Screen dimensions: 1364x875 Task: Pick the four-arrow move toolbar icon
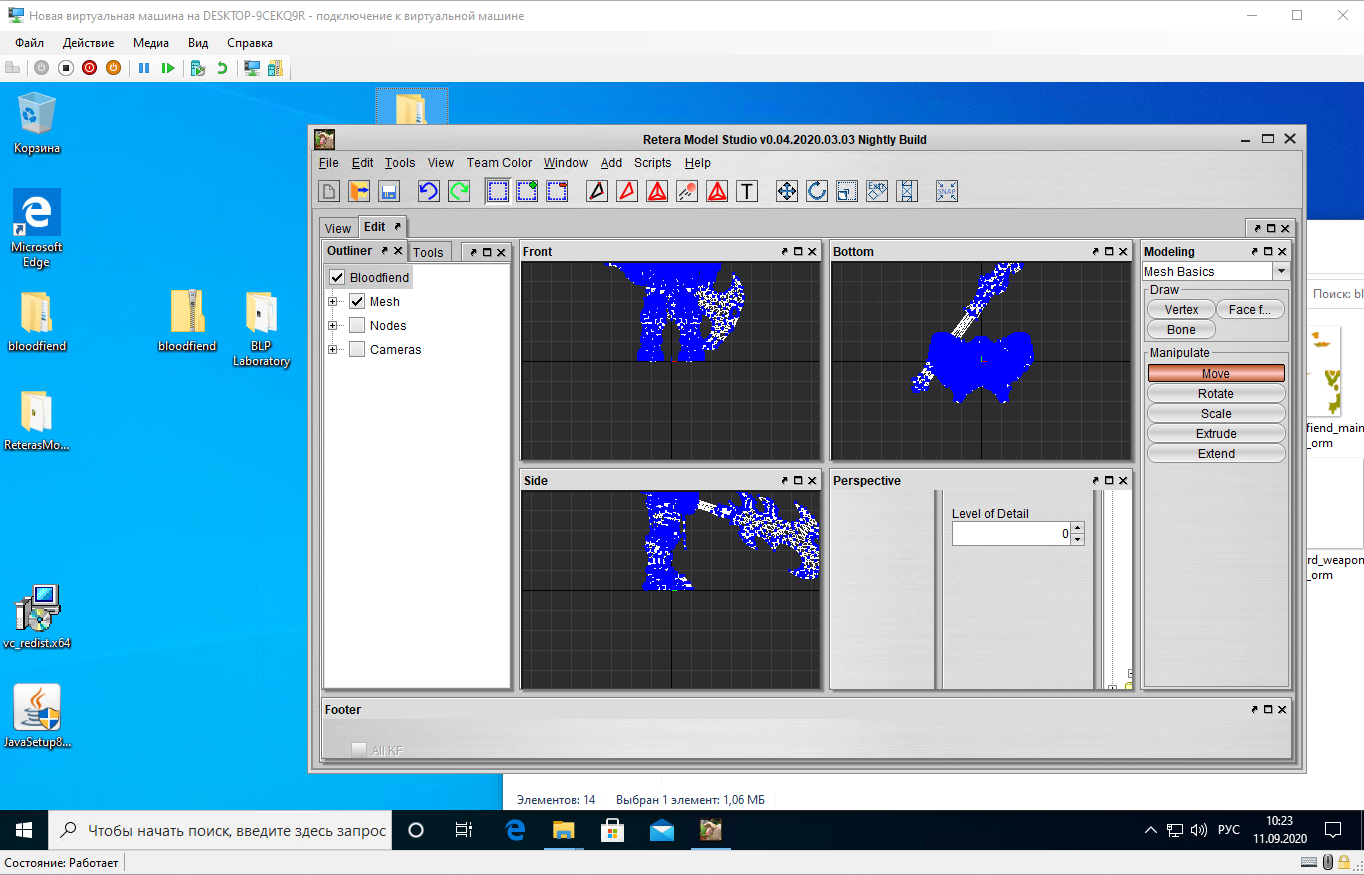tap(787, 191)
